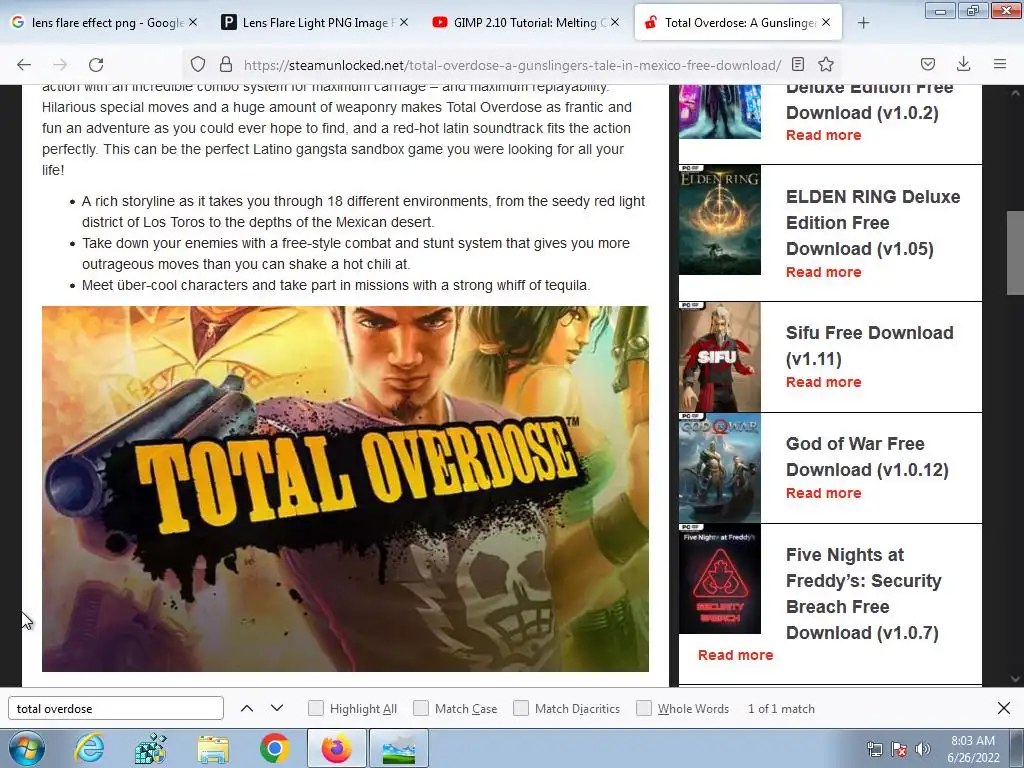Screen dimensions: 1024x768
Task: Click the FNAF Security Breach cover thumbnail
Action: point(720,579)
